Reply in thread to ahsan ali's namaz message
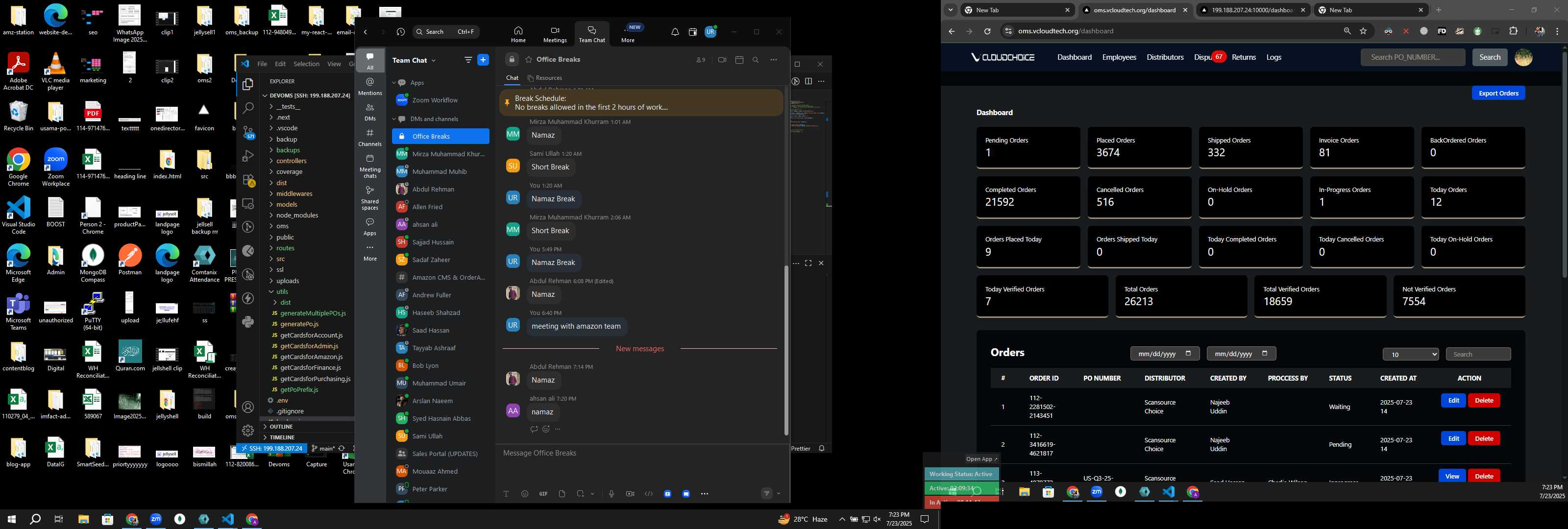The image size is (1568, 529). 534,429
